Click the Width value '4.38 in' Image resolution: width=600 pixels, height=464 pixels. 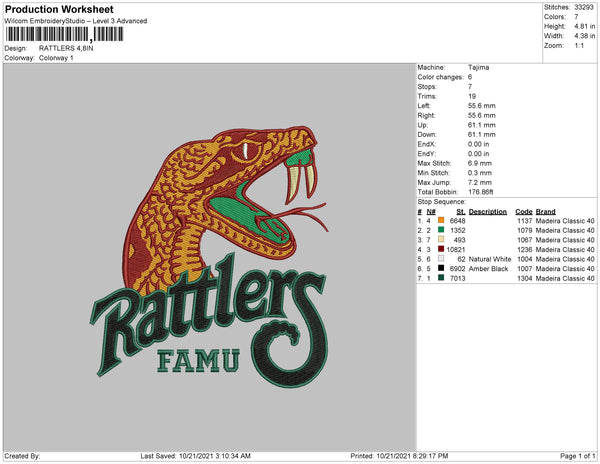[585, 36]
